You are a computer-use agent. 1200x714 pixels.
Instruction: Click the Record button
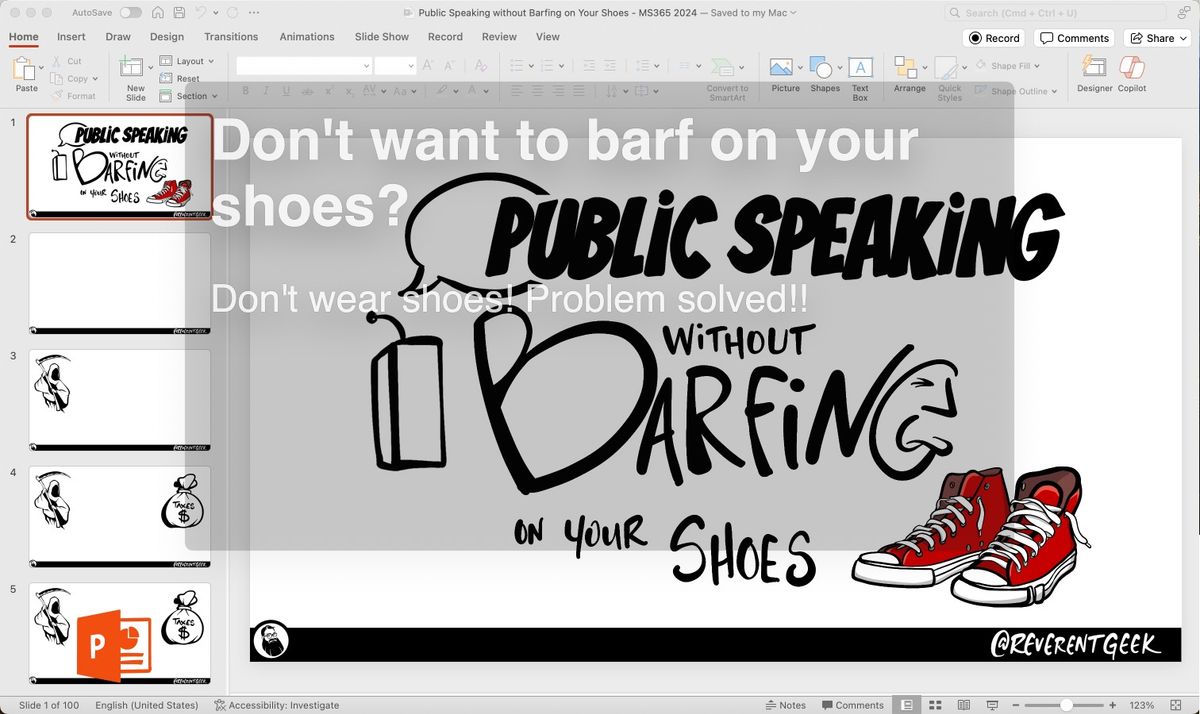[x=994, y=38]
